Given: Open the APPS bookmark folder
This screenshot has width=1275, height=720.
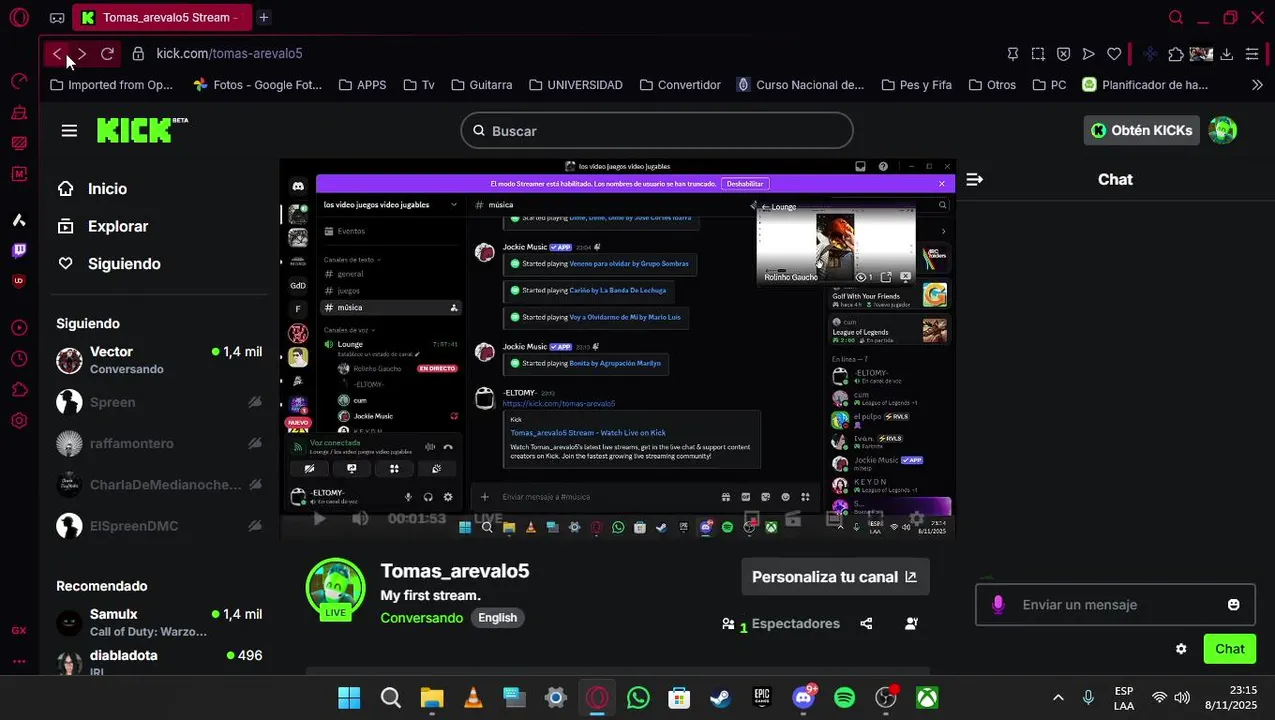Looking at the screenshot, I should (x=362, y=85).
